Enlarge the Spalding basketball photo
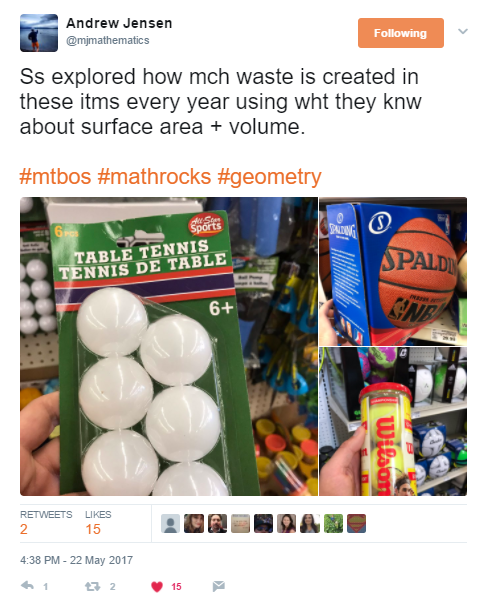 [x=393, y=271]
